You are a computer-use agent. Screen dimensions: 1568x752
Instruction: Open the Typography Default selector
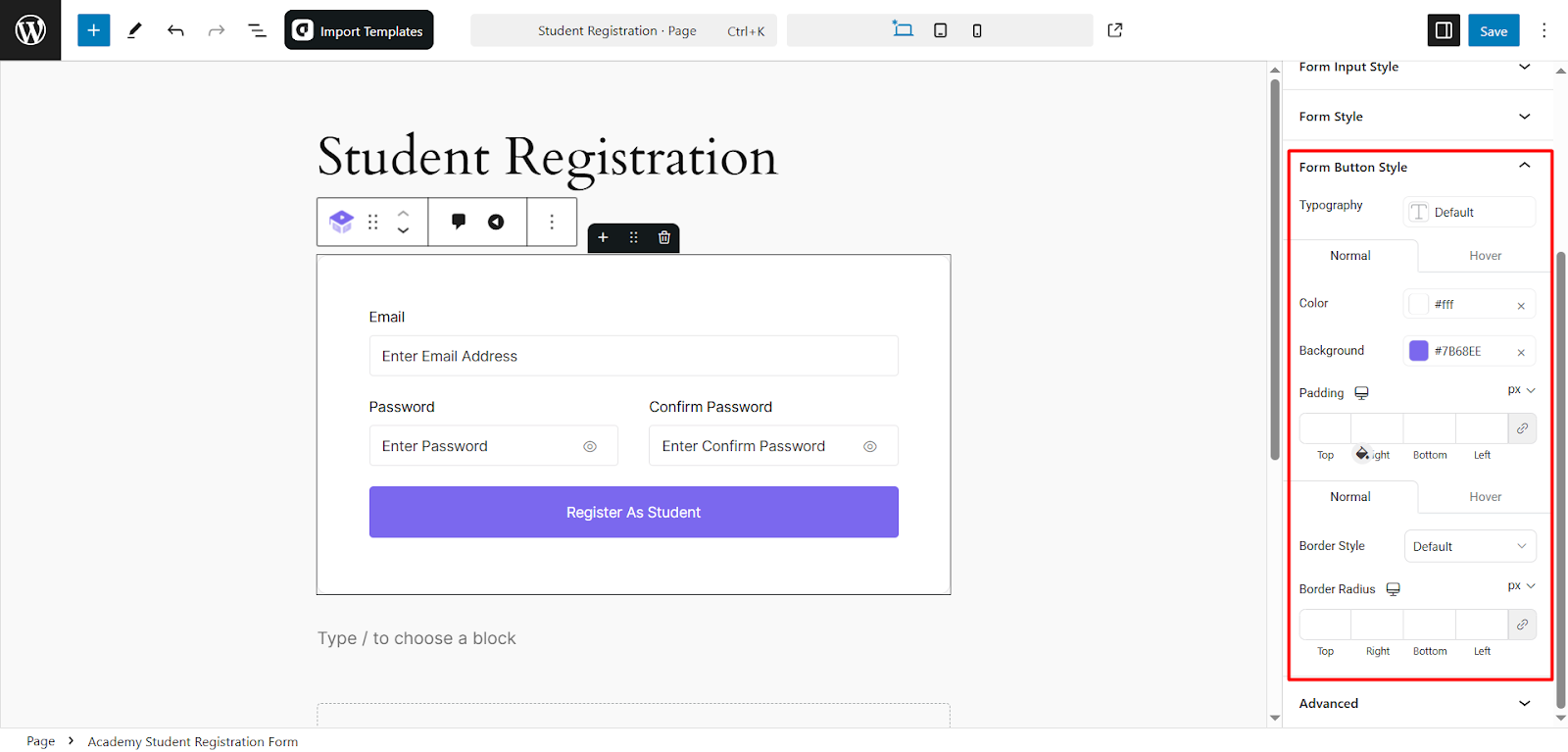pos(1470,212)
